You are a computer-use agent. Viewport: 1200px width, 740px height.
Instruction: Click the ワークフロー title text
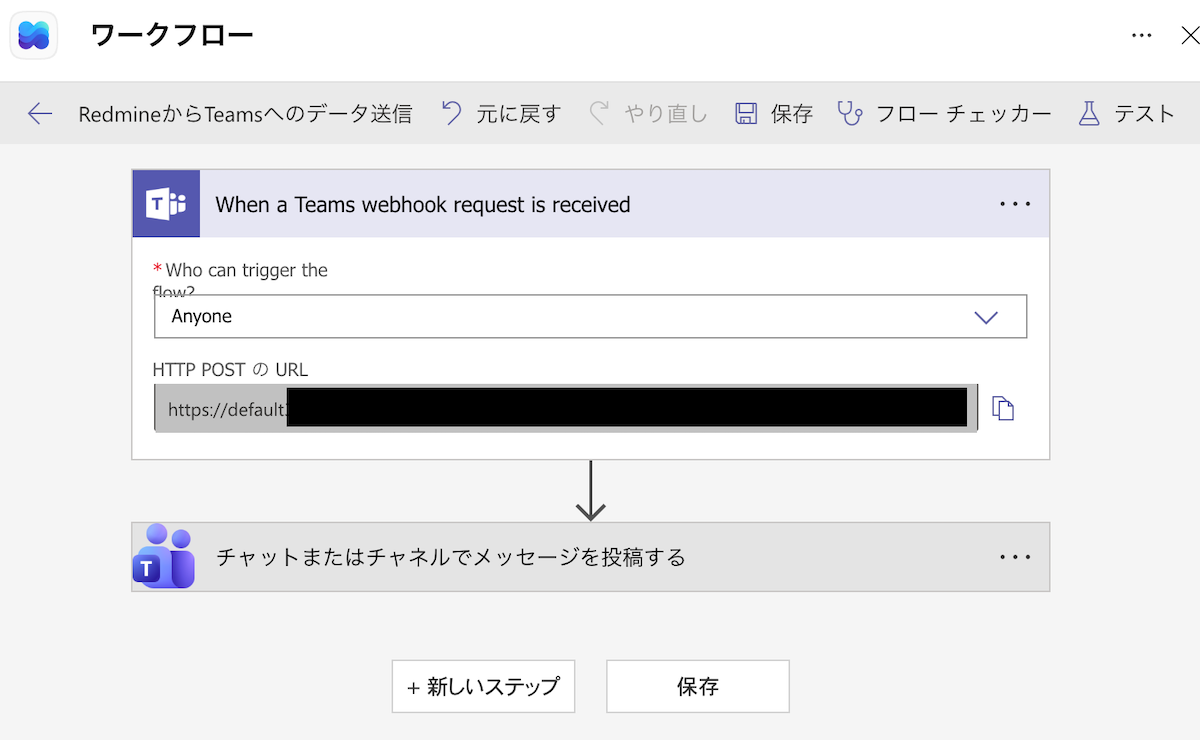point(172,35)
